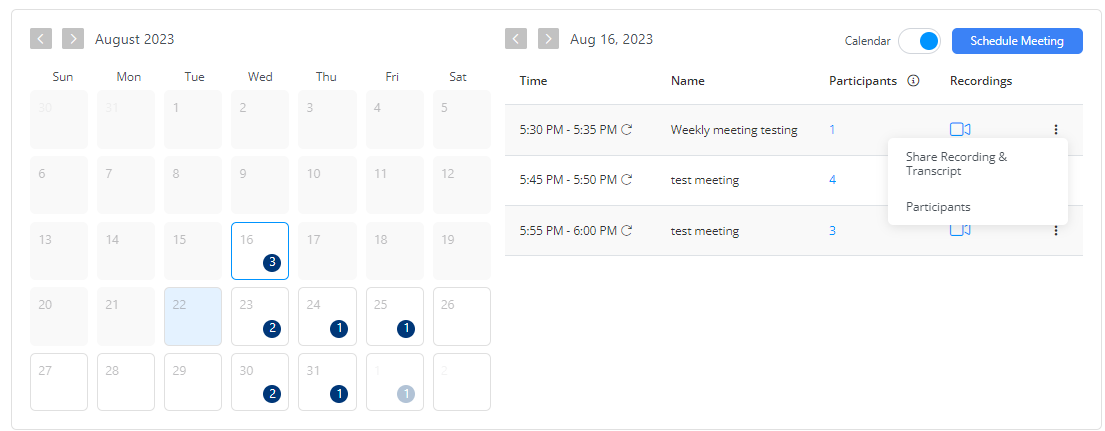Open recording for 5:55 PM test meeting
This screenshot has width=1105, height=431.
pyautogui.click(x=960, y=231)
